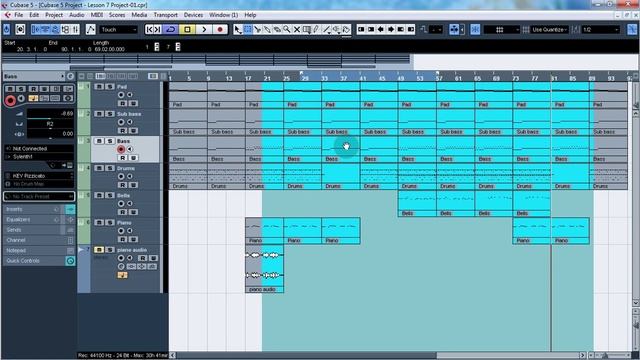Select the Draw pencil tool
The width and height of the screenshot is (640, 360).
pyautogui.click(x=316, y=29)
